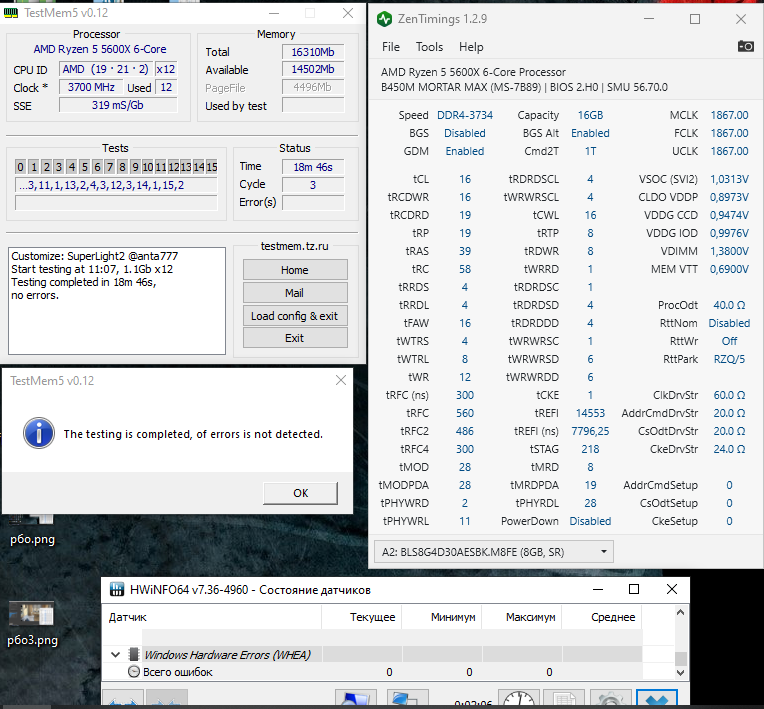Click the ProcOdt value 40.0 Ω
Viewport: 764px width, 709px height.
click(x=729, y=305)
